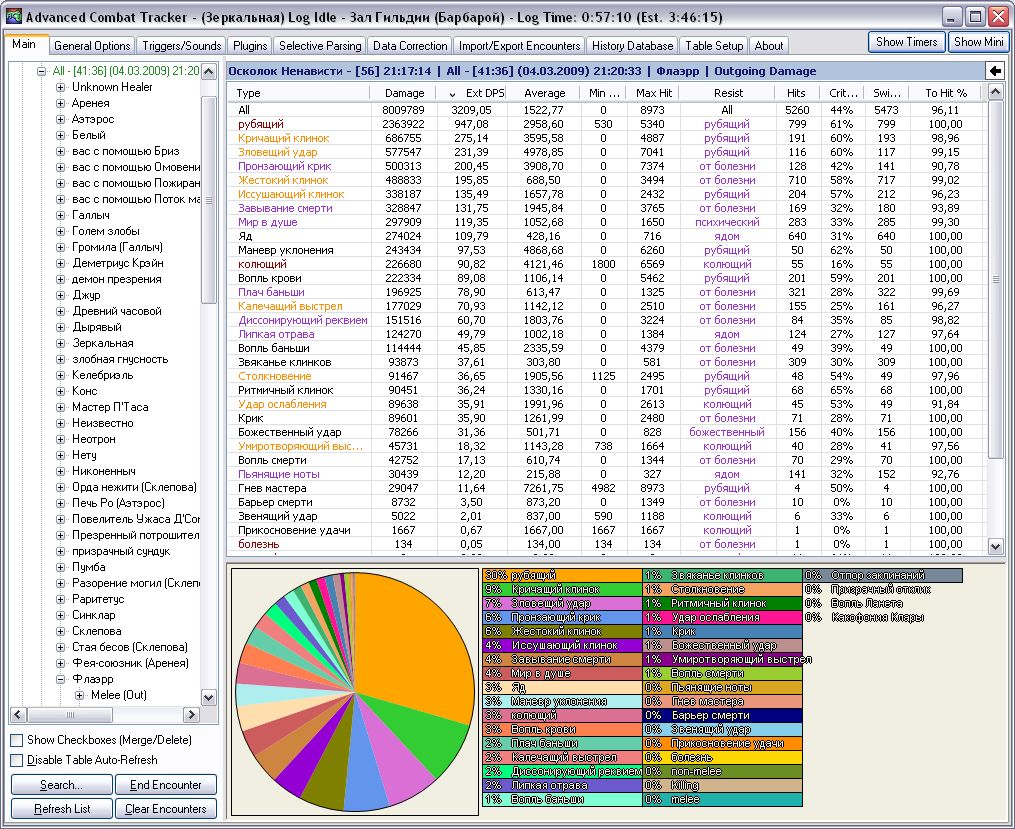This screenshot has height=829, width=1015.
Task: Click the Show Mini button
Action: click(978, 42)
